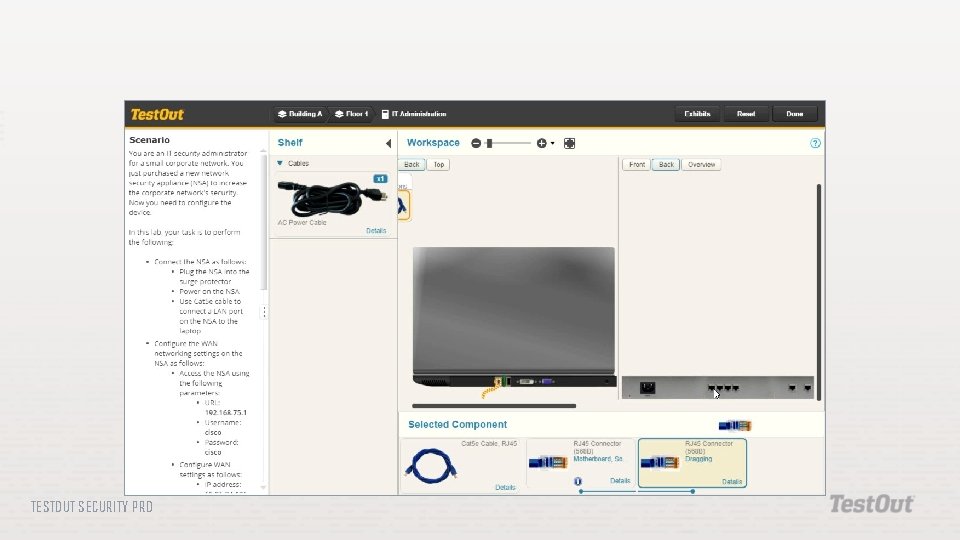Viewport: 960px width, 540px height.
Task: Click the Selected Component heading
Action: pos(457,424)
